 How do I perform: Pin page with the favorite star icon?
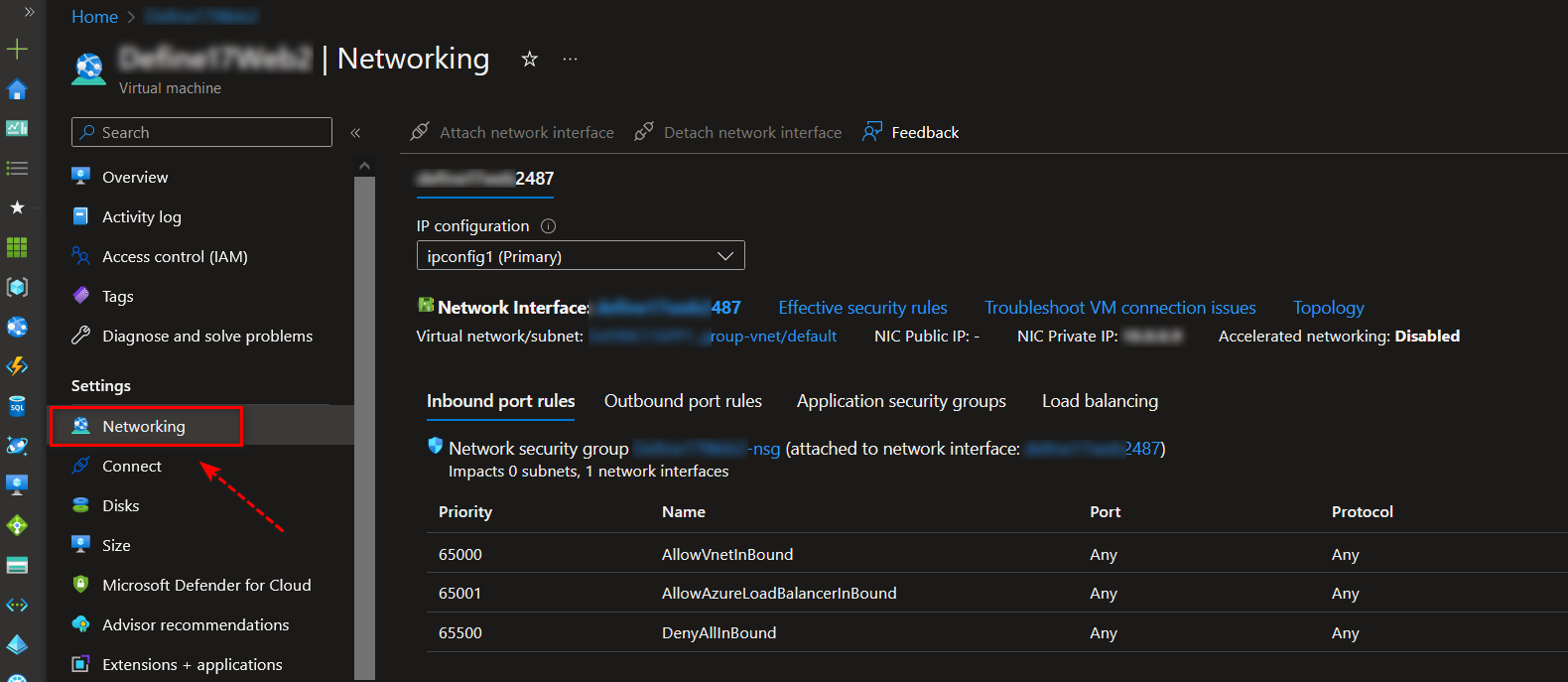[x=530, y=60]
